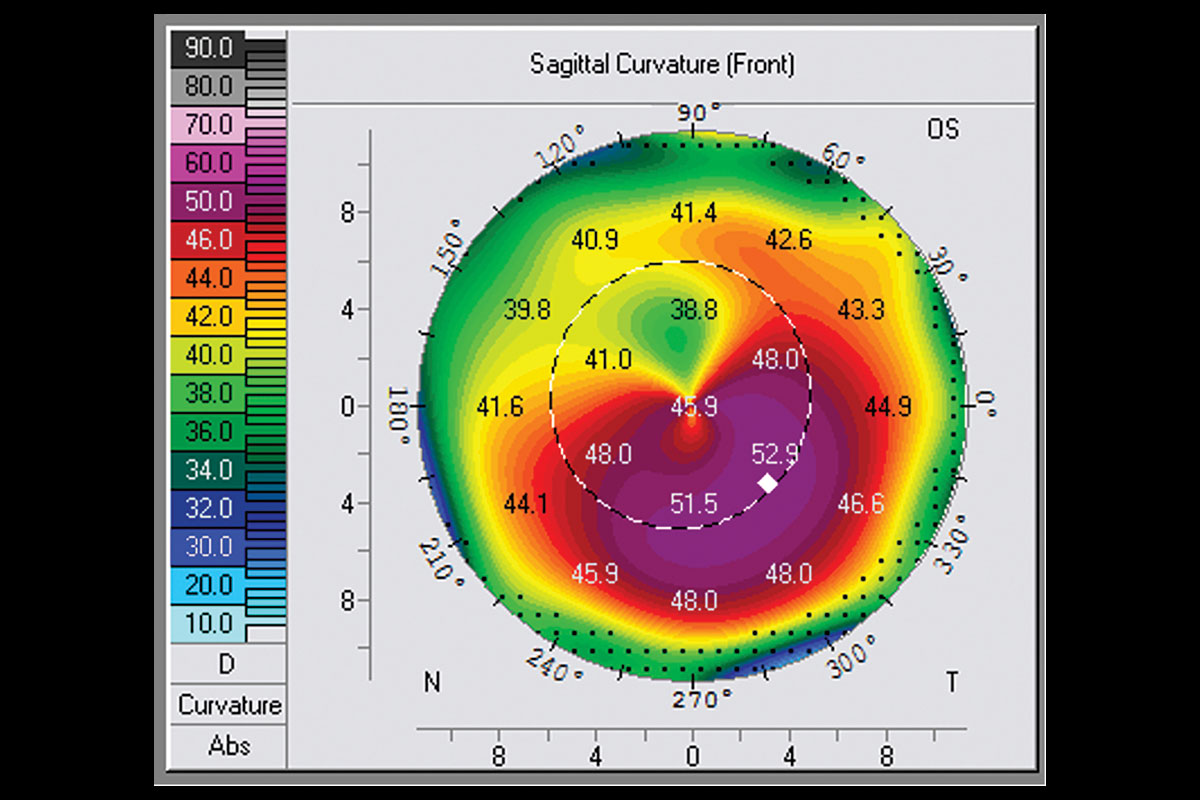
Task: Click the white diamond steepest-point marker
Action: 768,482
